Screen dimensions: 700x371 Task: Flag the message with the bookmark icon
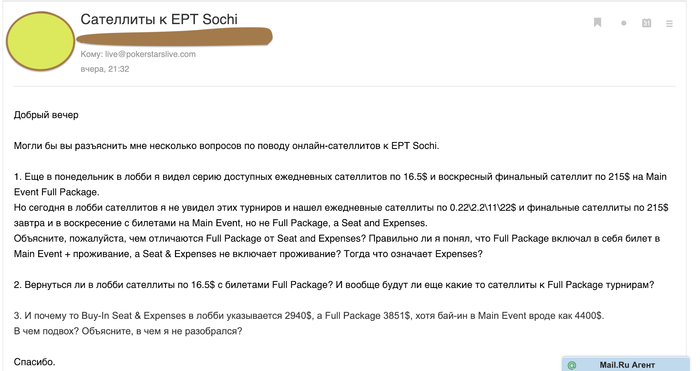point(597,22)
